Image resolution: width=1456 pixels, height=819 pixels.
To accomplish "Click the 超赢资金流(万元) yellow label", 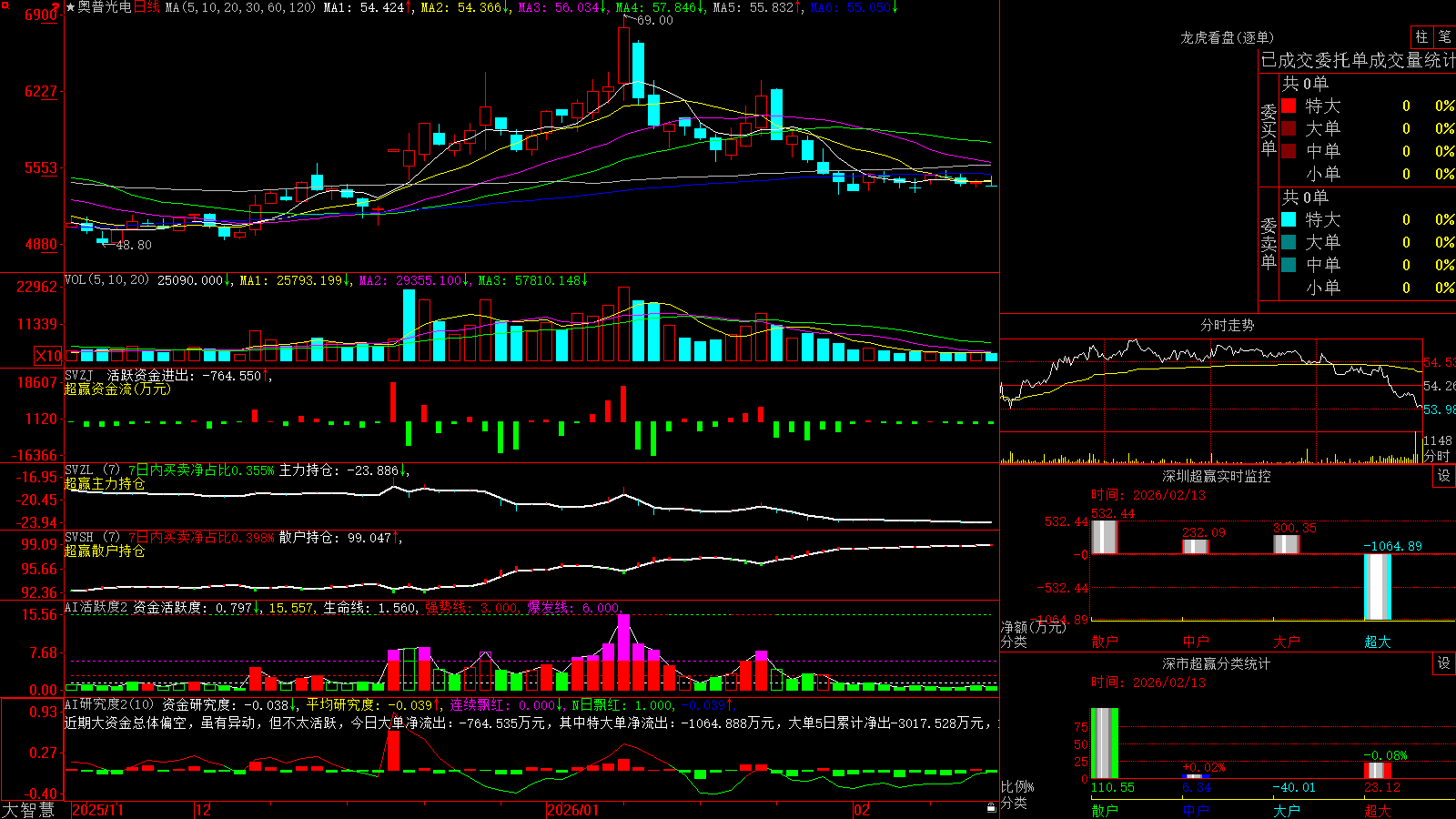I will tap(117, 389).
